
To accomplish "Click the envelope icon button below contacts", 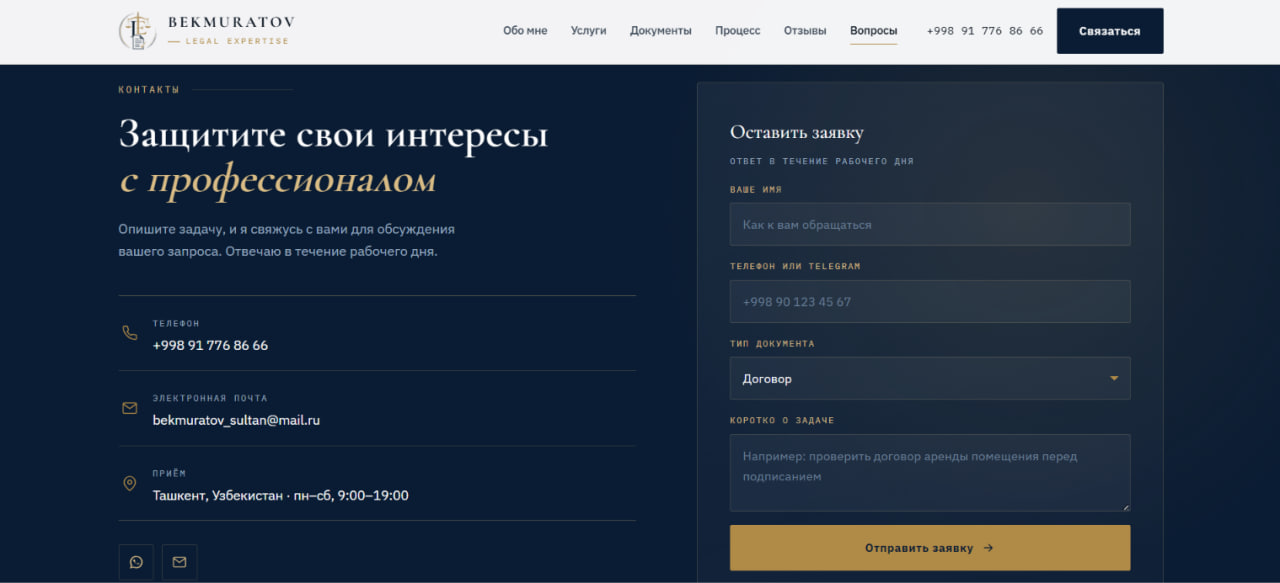I will click(x=180, y=562).
